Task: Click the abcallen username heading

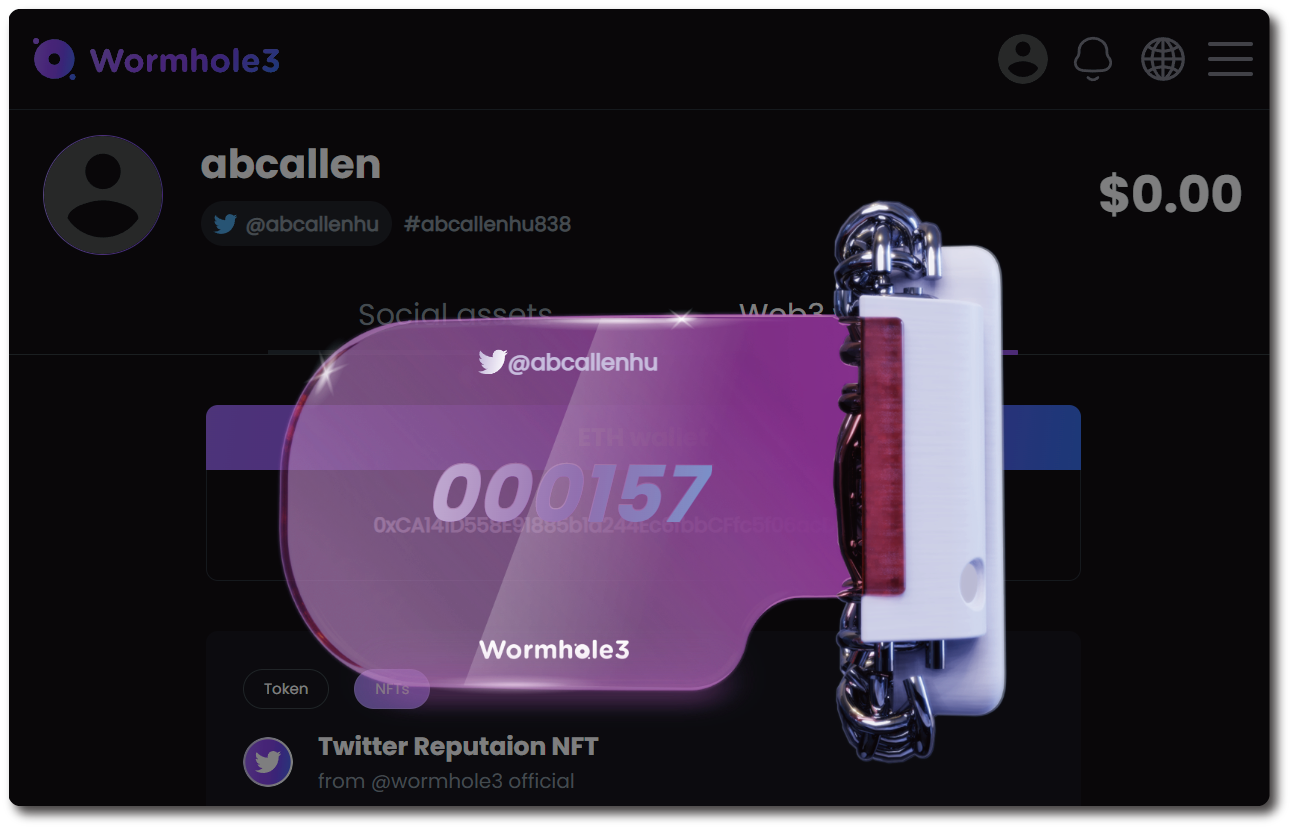Action: click(x=291, y=164)
